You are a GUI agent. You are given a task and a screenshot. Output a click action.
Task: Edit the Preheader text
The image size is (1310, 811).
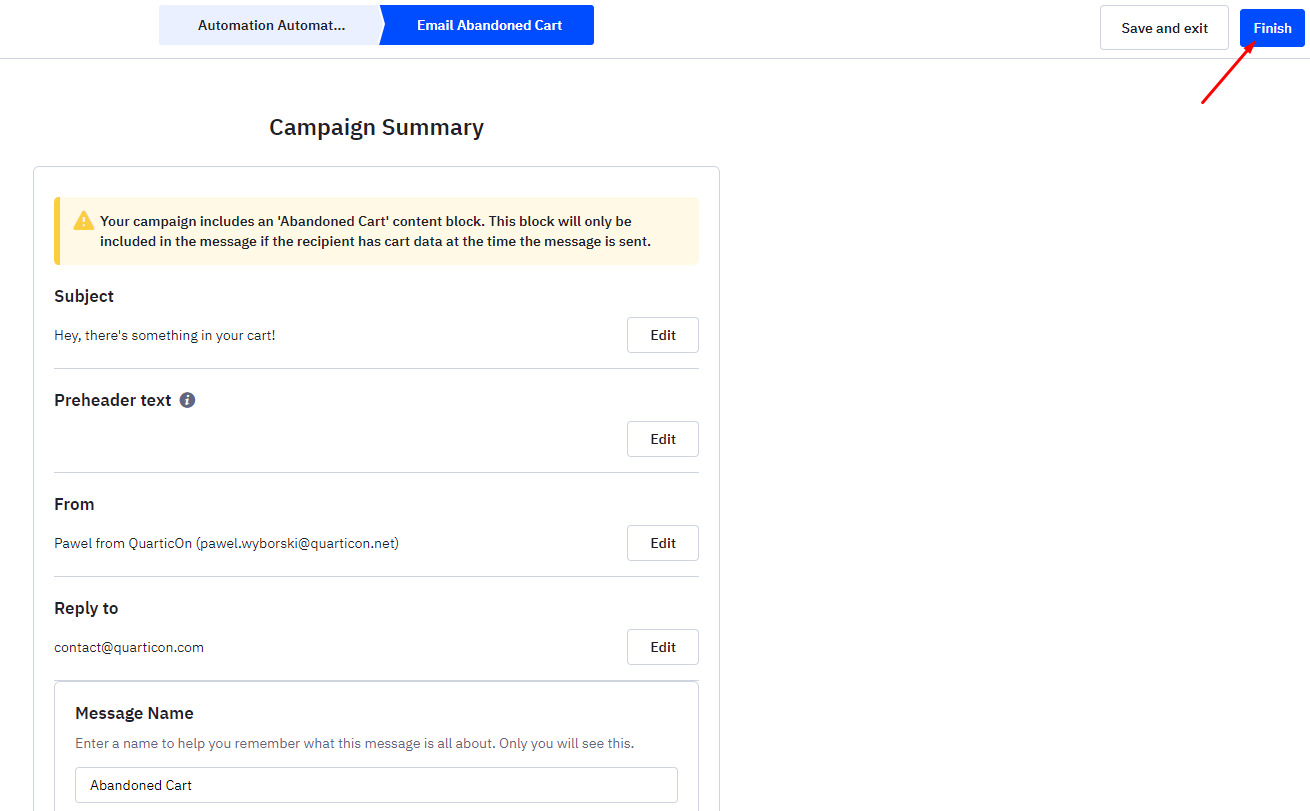[663, 439]
